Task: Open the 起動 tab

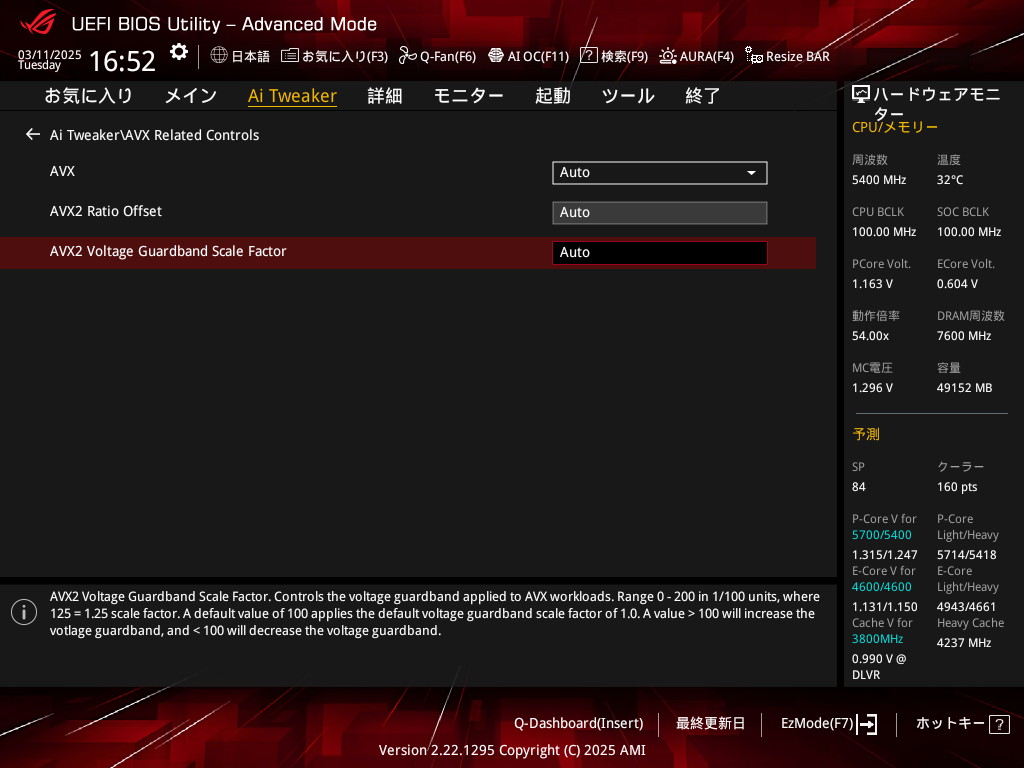Action: pyautogui.click(x=552, y=96)
